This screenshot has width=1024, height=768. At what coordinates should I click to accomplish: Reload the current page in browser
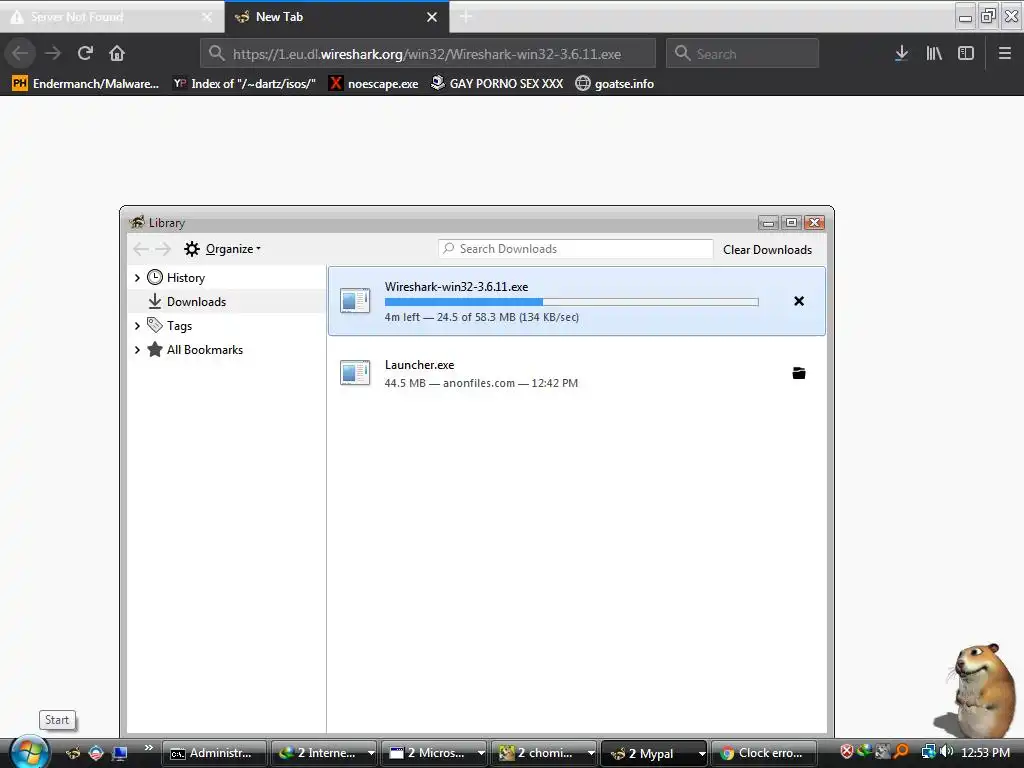tap(85, 53)
